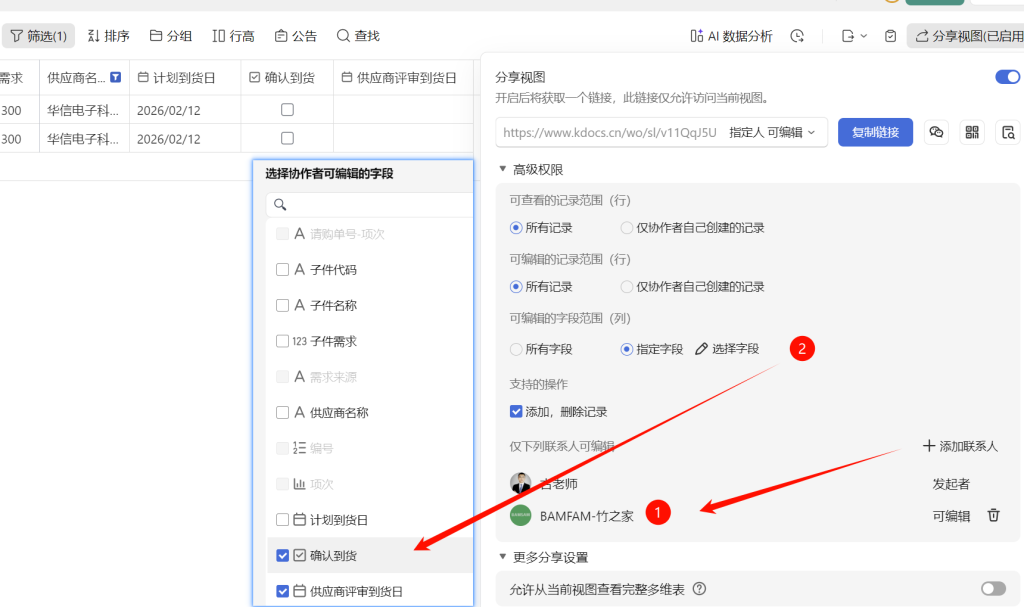Open the 分组 group tool
The image size is (1024, 607).
tap(170, 36)
